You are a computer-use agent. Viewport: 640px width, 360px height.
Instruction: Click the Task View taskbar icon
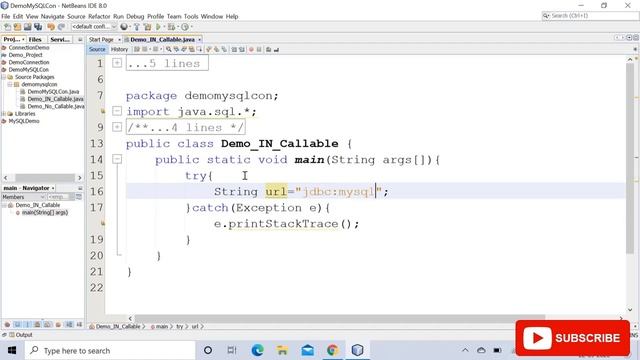coord(232,350)
